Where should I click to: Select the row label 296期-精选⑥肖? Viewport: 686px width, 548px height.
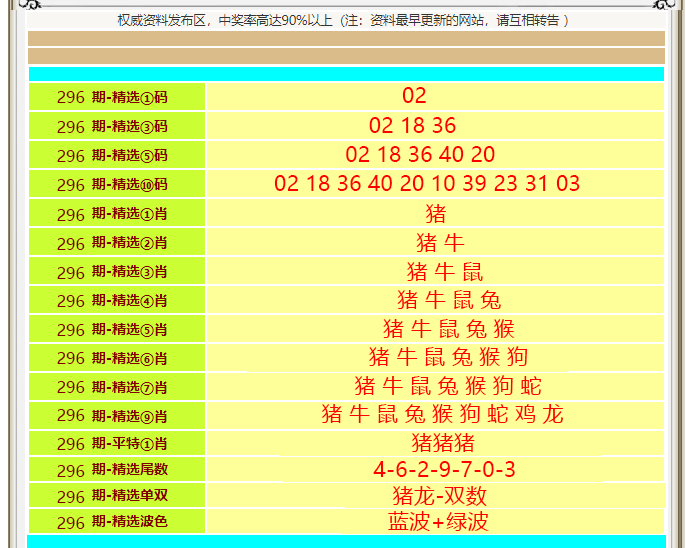coord(112,358)
